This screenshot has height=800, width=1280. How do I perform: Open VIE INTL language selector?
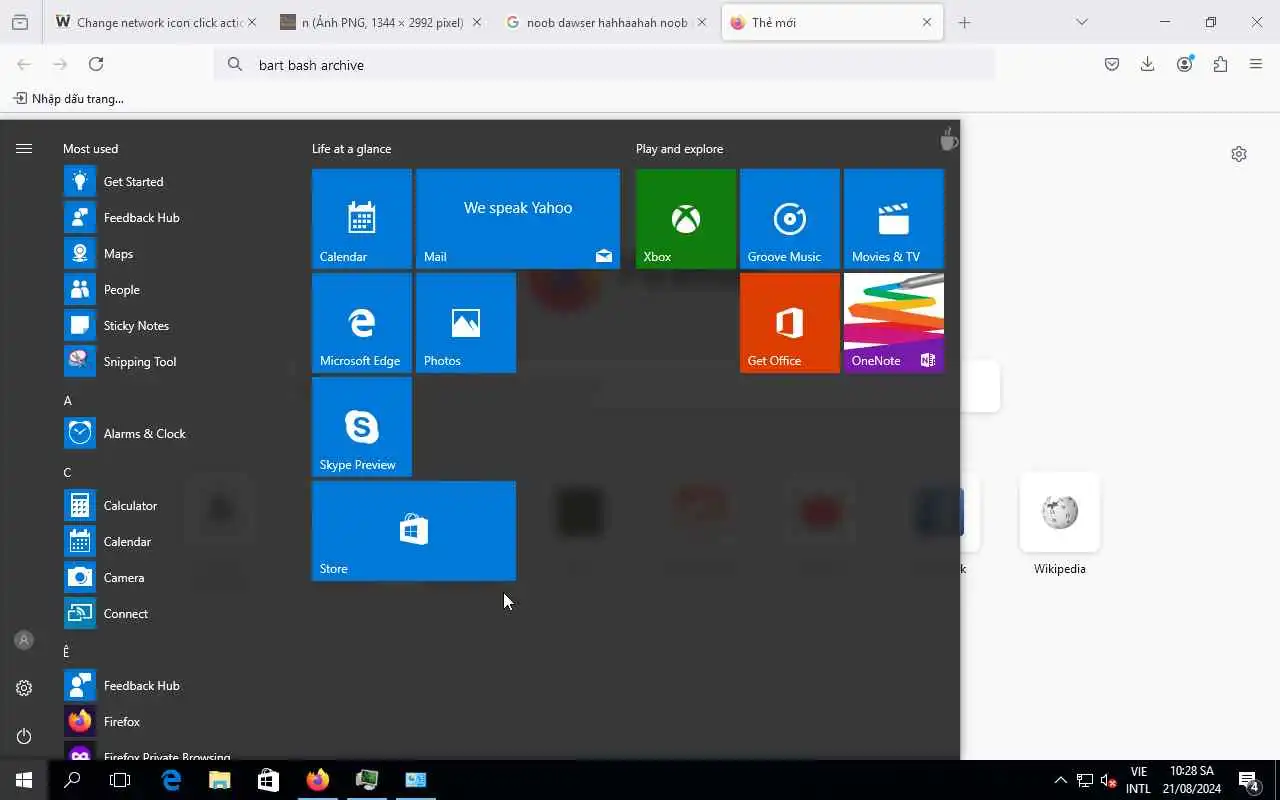1138,780
